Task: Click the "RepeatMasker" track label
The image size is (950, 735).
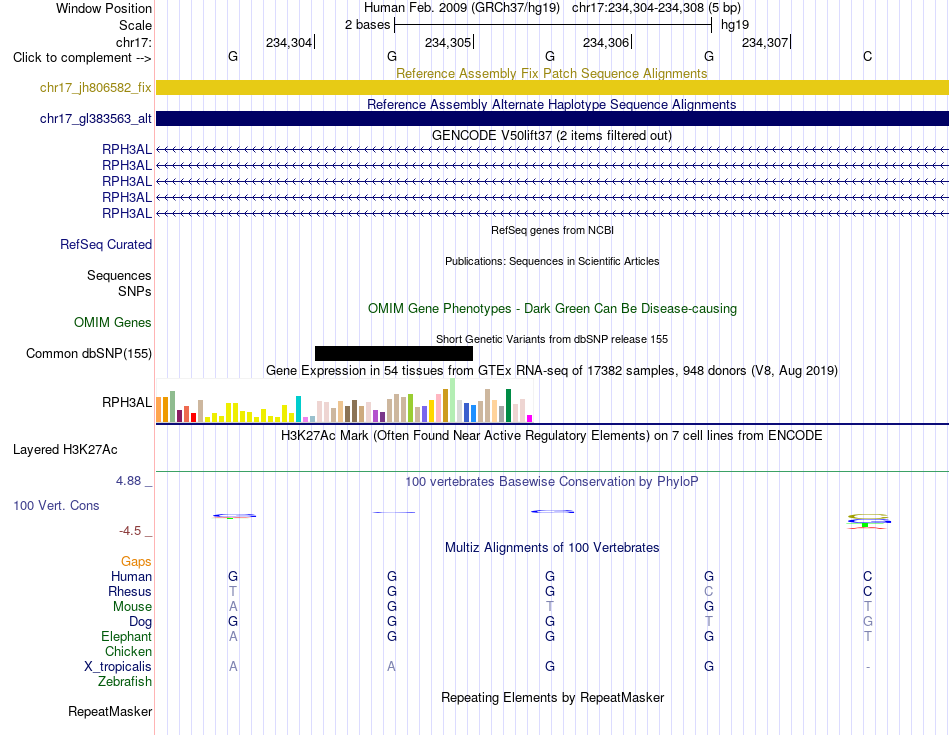Action: 110,711
